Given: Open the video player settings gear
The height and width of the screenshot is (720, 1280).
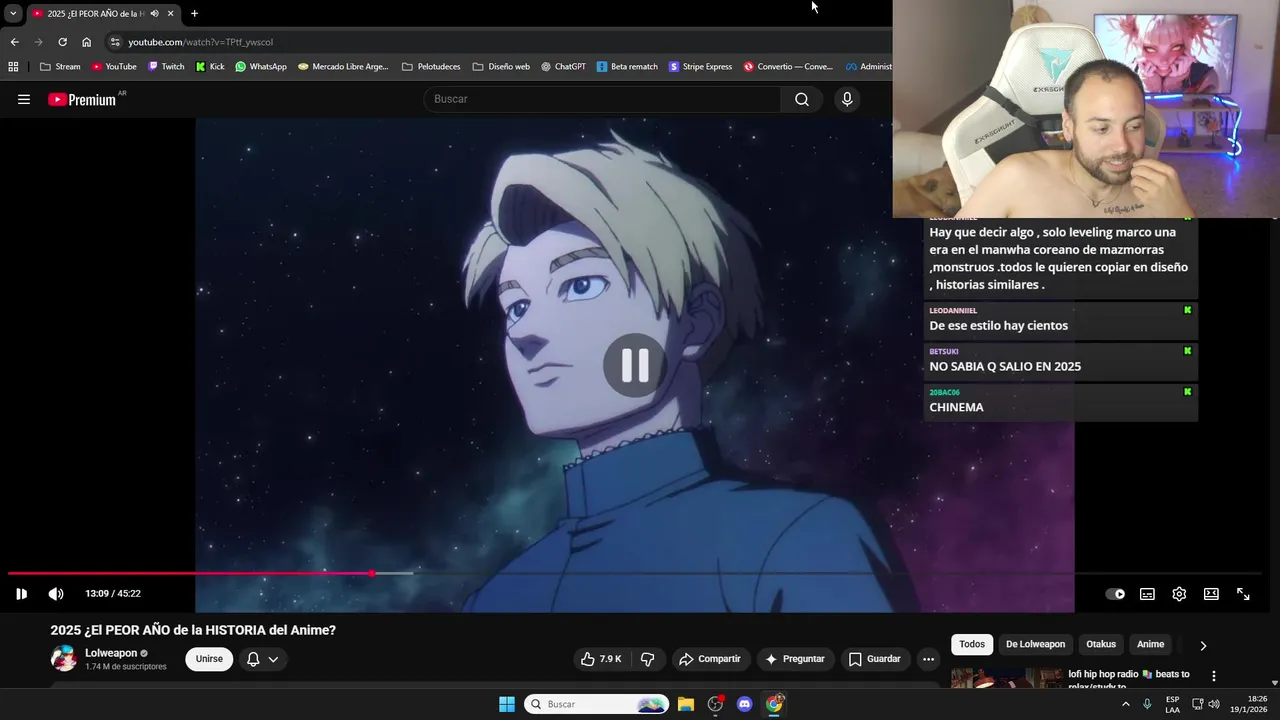Looking at the screenshot, I should click(1179, 594).
